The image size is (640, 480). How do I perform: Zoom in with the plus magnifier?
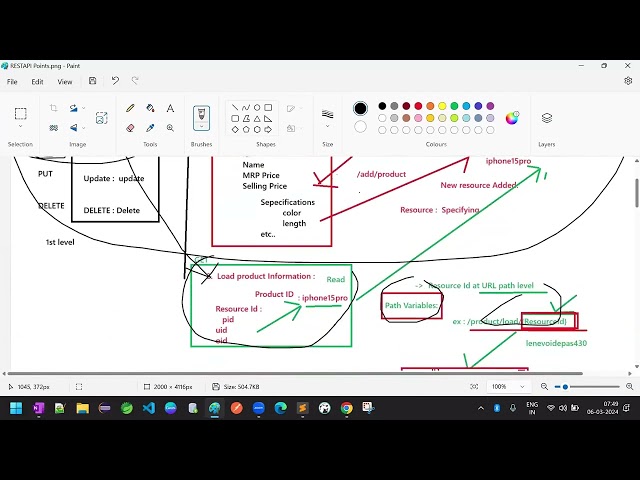pyautogui.click(x=629, y=386)
